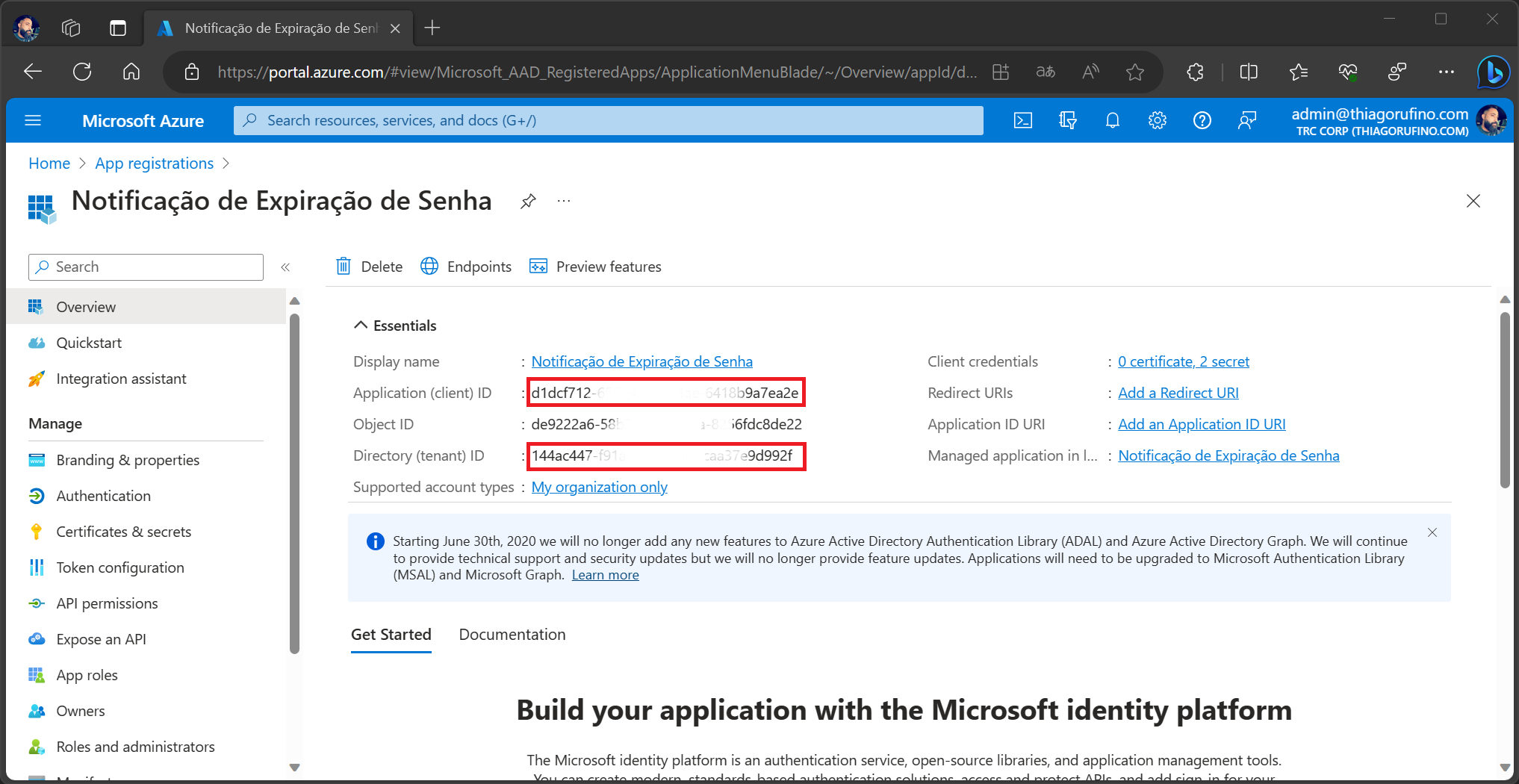Launch Cloud Shell from the top bar
1519x784 pixels.
(x=1022, y=120)
